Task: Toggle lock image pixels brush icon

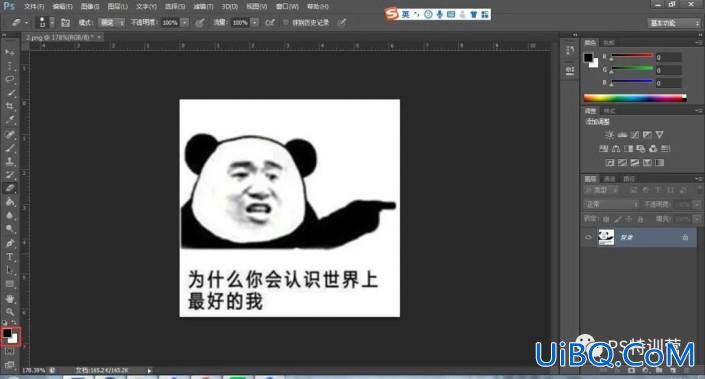Action: coord(618,219)
